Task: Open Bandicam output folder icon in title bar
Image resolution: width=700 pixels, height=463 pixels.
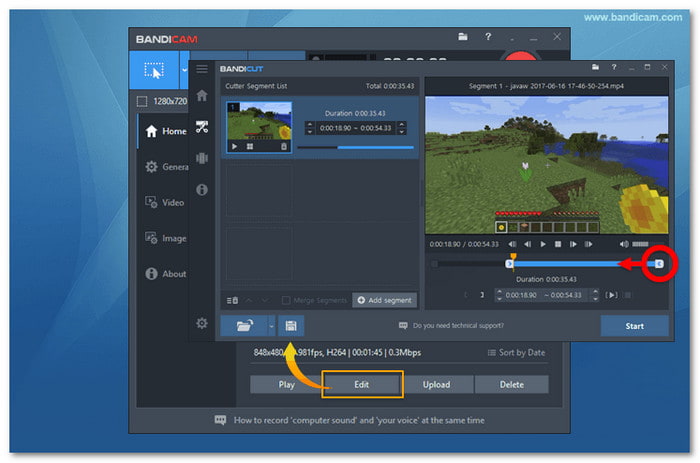Action: pos(463,37)
